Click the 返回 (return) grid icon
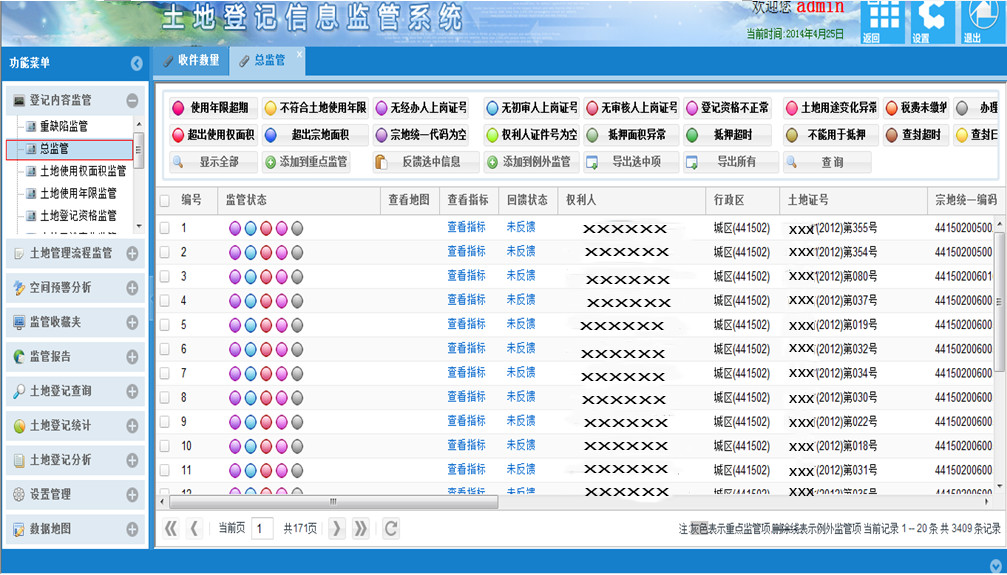 pyautogui.click(x=880, y=20)
